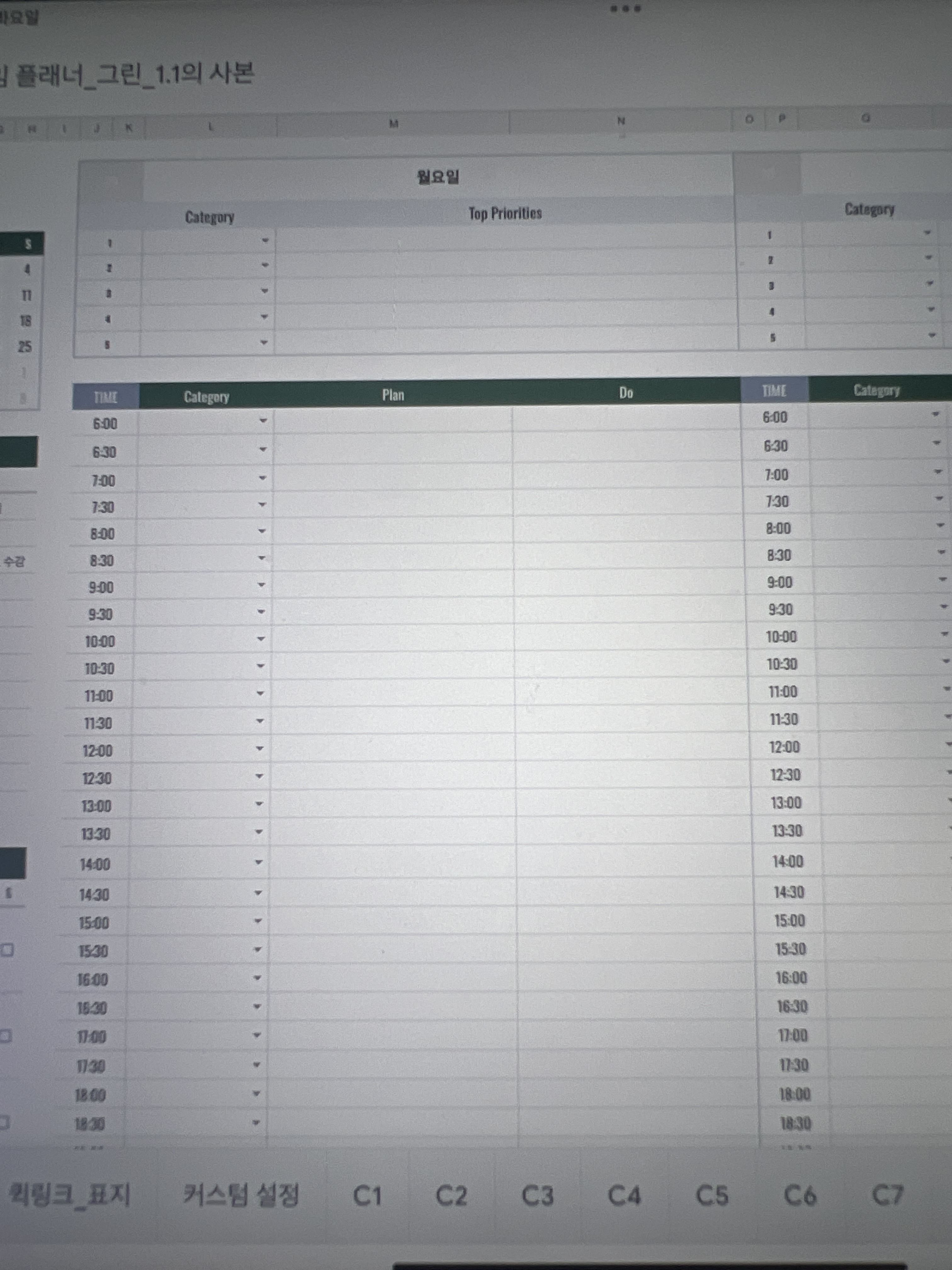
Task: Select column L header
Action: [211, 127]
